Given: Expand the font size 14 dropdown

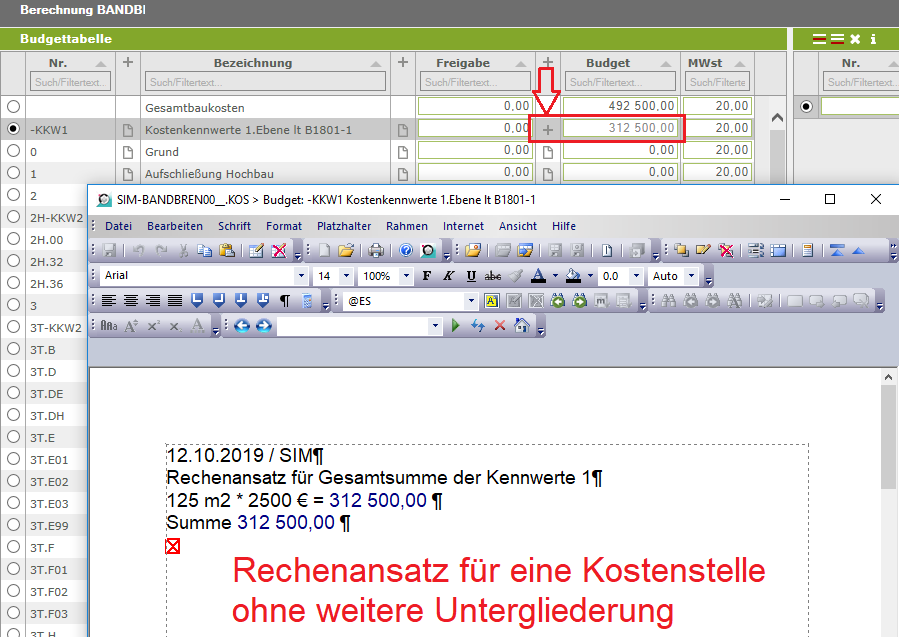Looking at the screenshot, I should (346, 276).
